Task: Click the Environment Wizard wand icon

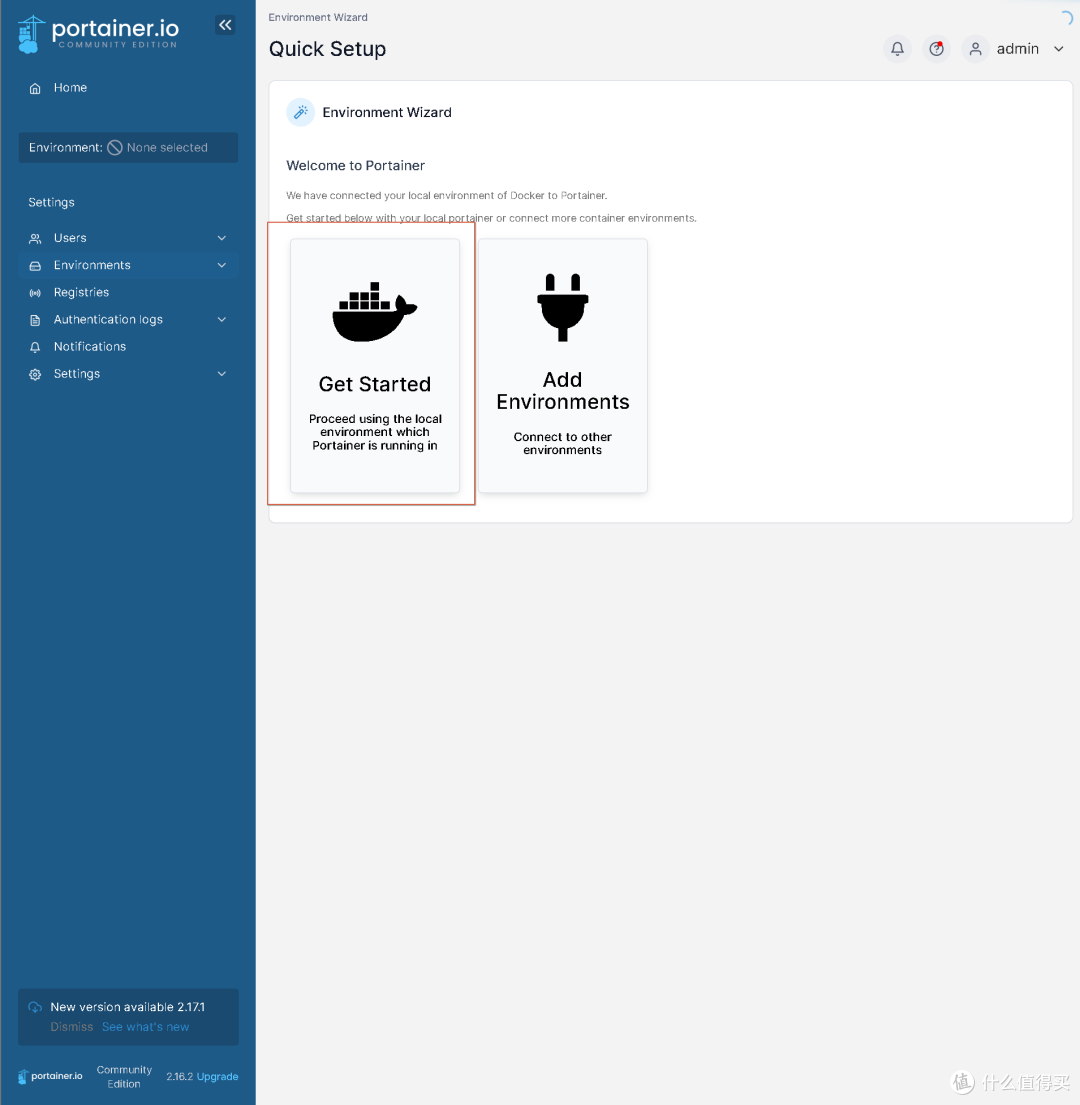Action: click(x=300, y=112)
